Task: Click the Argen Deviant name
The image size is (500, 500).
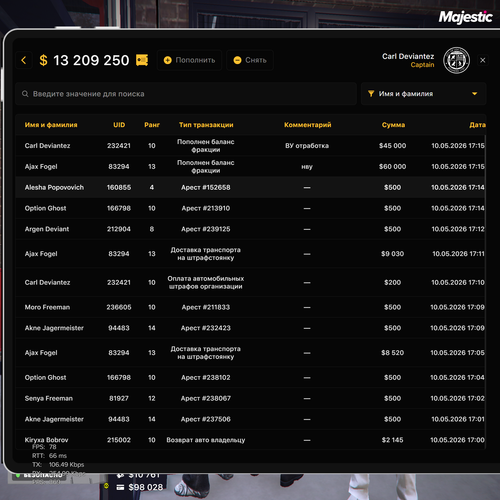Action: pyautogui.click(x=47, y=229)
